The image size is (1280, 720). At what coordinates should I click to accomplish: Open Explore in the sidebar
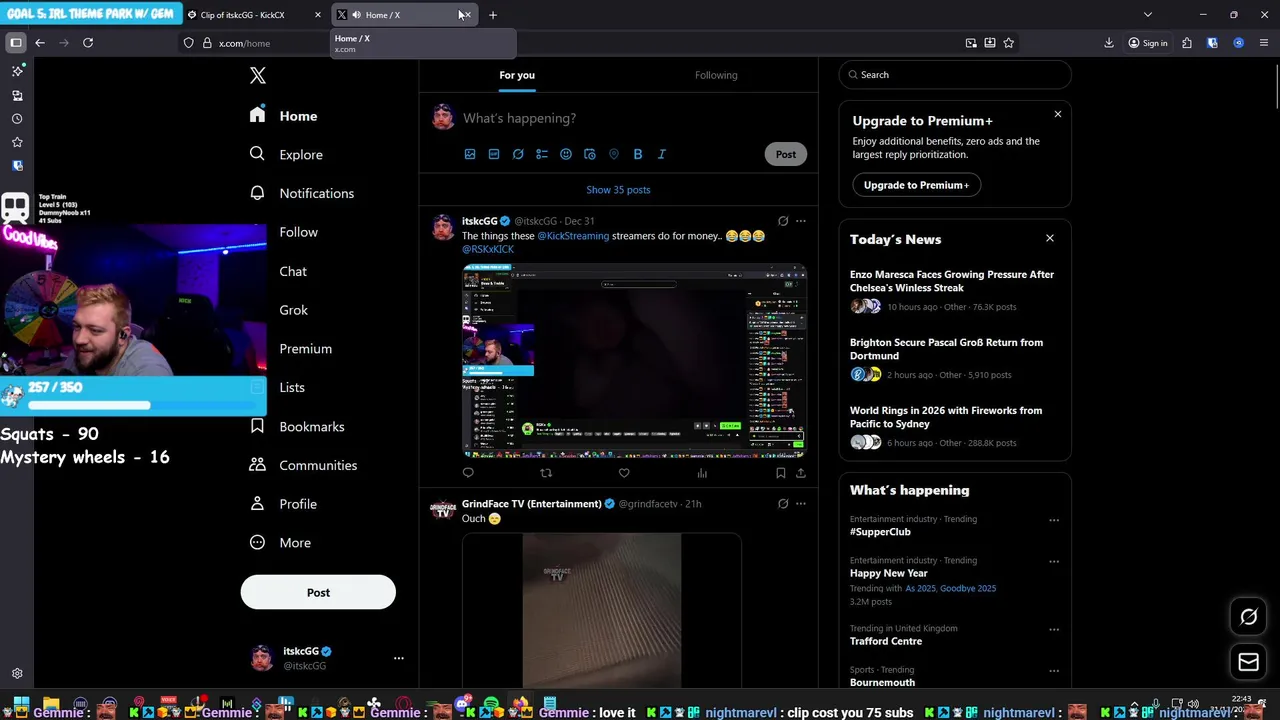pyautogui.click(x=286, y=155)
